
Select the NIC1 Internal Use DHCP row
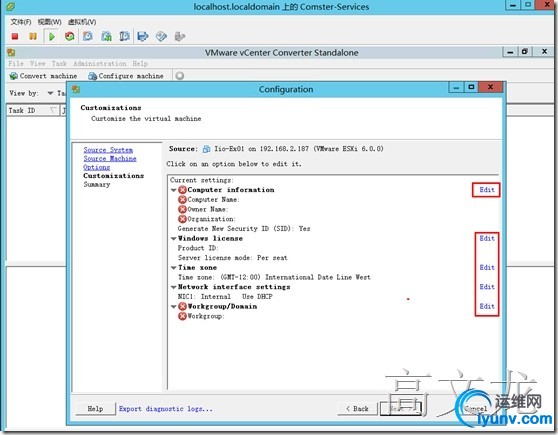tap(225, 297)
